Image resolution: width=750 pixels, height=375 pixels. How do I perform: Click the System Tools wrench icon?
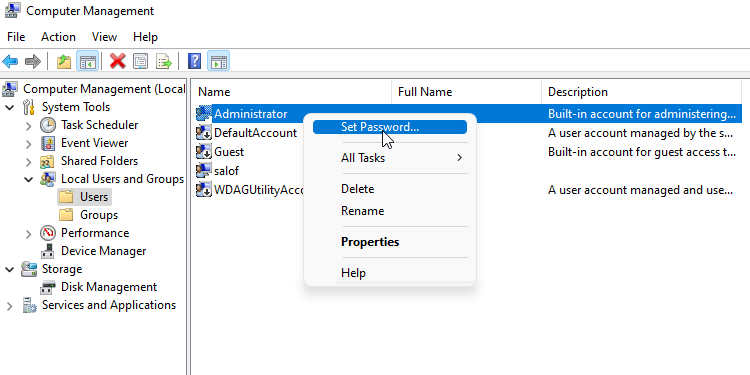click(29, 107)
